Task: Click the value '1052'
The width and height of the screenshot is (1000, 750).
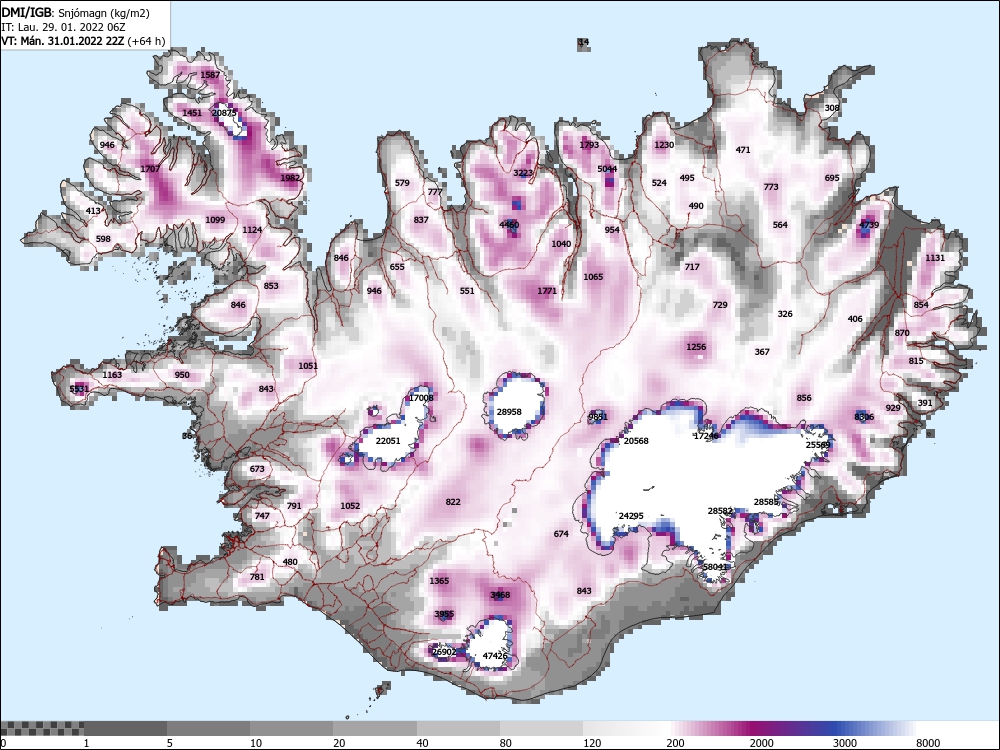Action: click(x=350, y=506)
